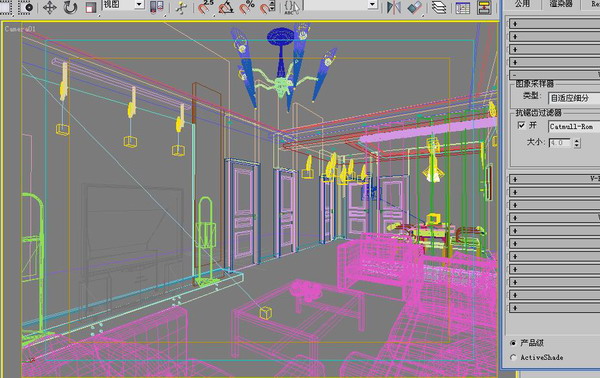Toggle the Spinner Snap icon
600x378 pixels.
(267, 7)
